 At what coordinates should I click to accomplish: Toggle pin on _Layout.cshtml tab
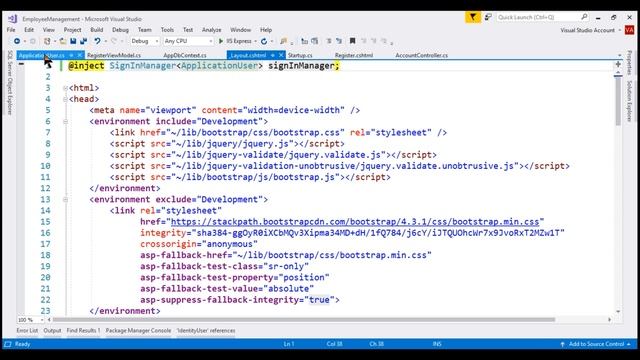pos(273,55)
